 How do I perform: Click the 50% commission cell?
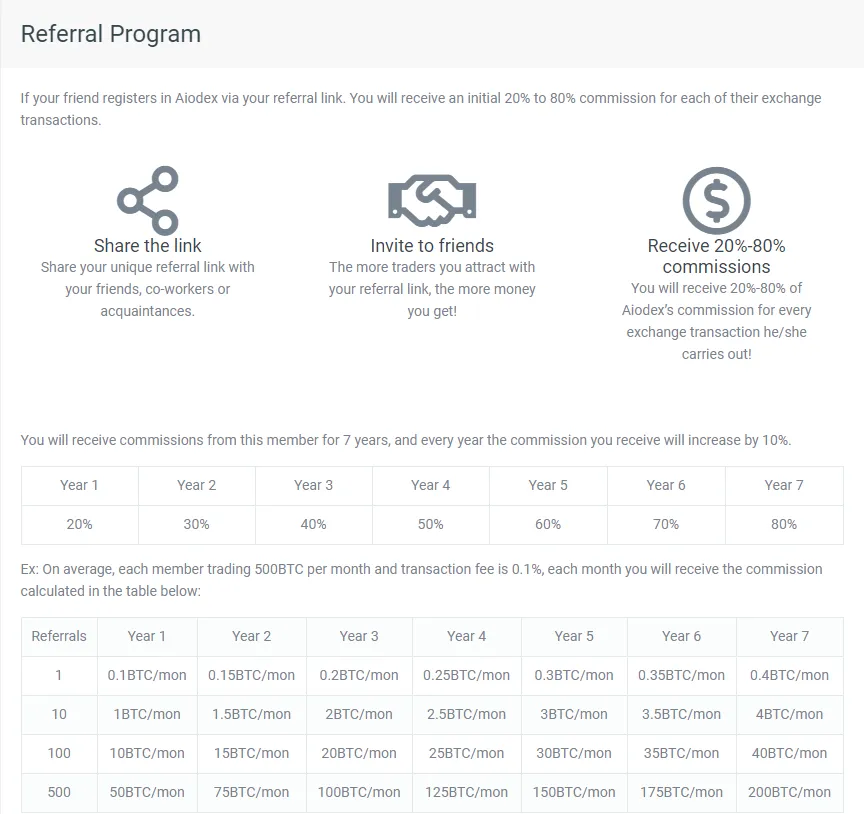click(x=430, y=524)
